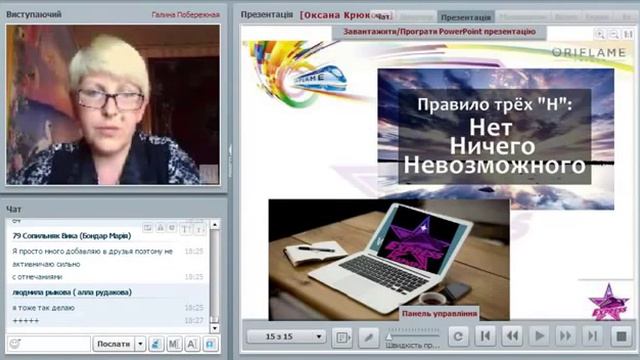Viewport: 640px width, 360px height.
Task: Click the 1:1 actual size icon
Action: click(x=628, y=35)
